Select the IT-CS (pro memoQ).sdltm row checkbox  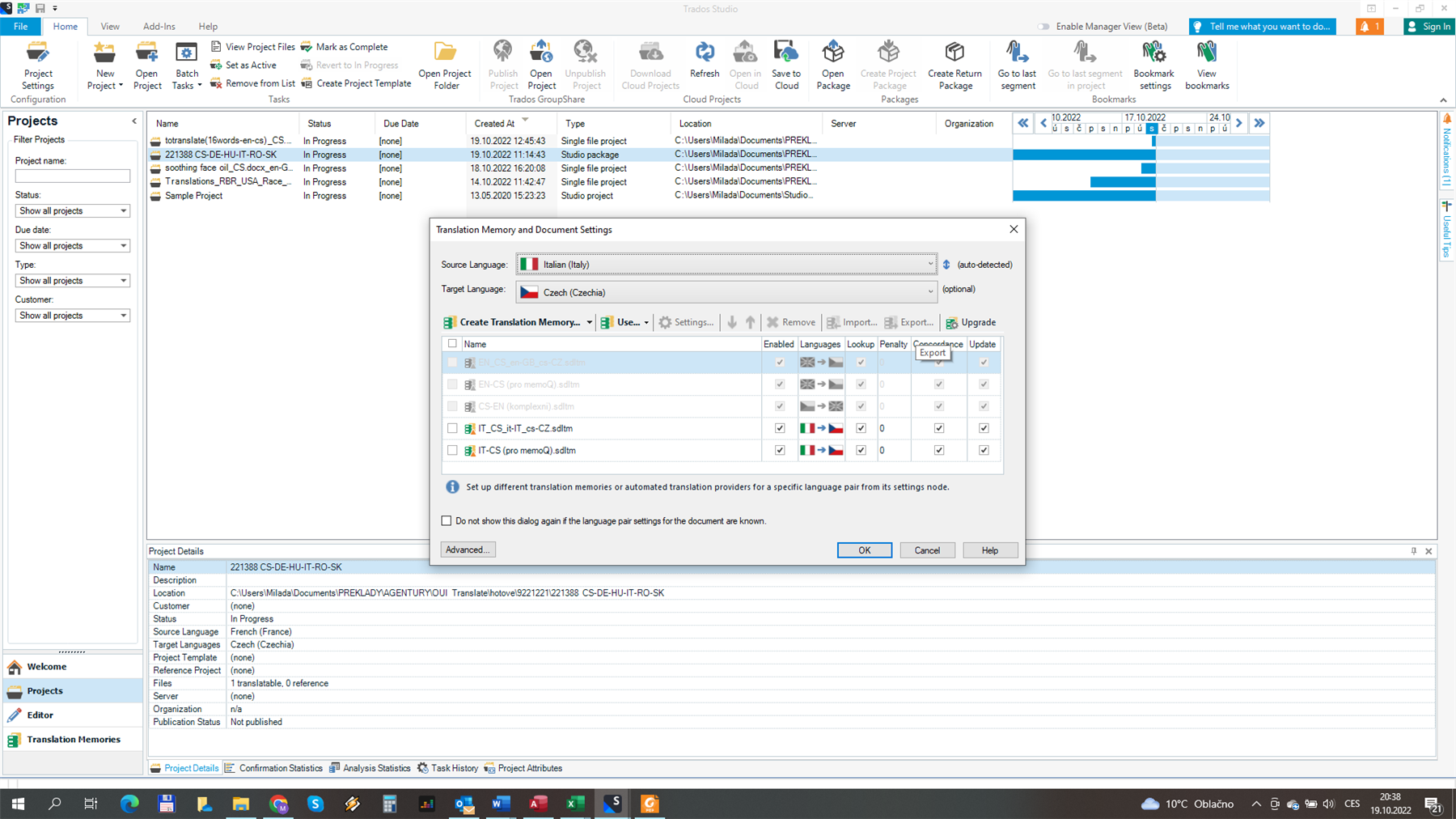click(x=452, y=450)
